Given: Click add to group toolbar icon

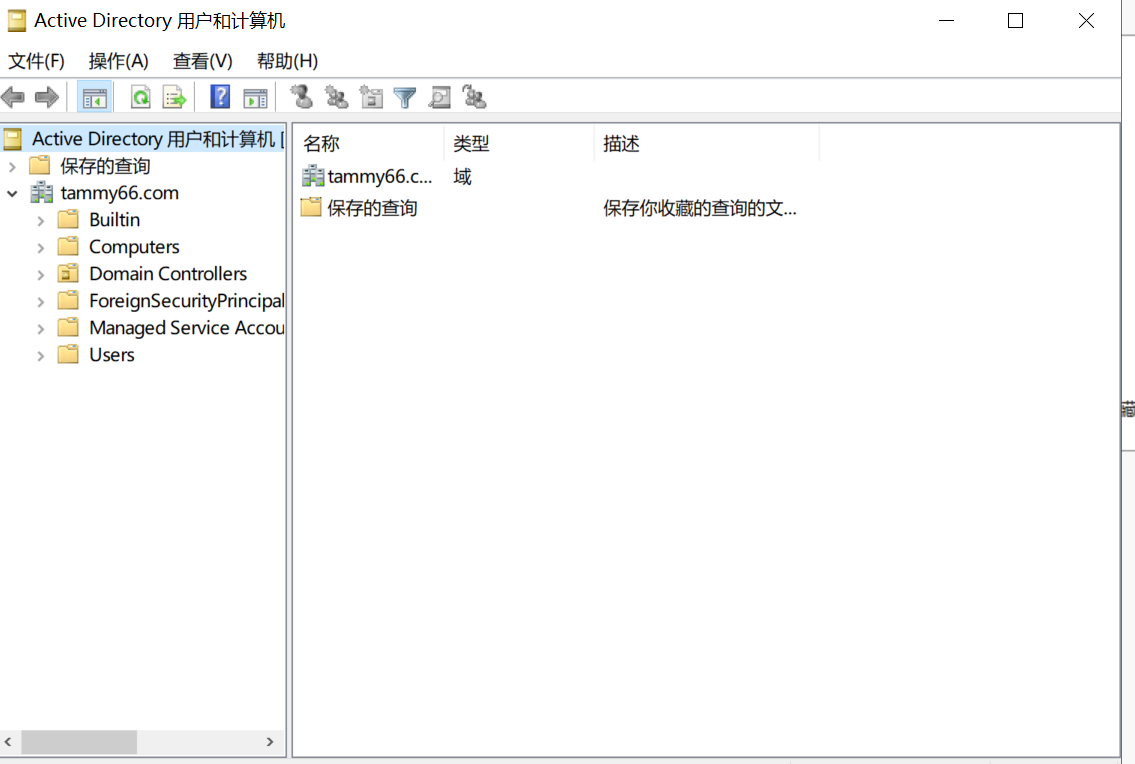Looking at the screenshot, I should click(474, 96).
